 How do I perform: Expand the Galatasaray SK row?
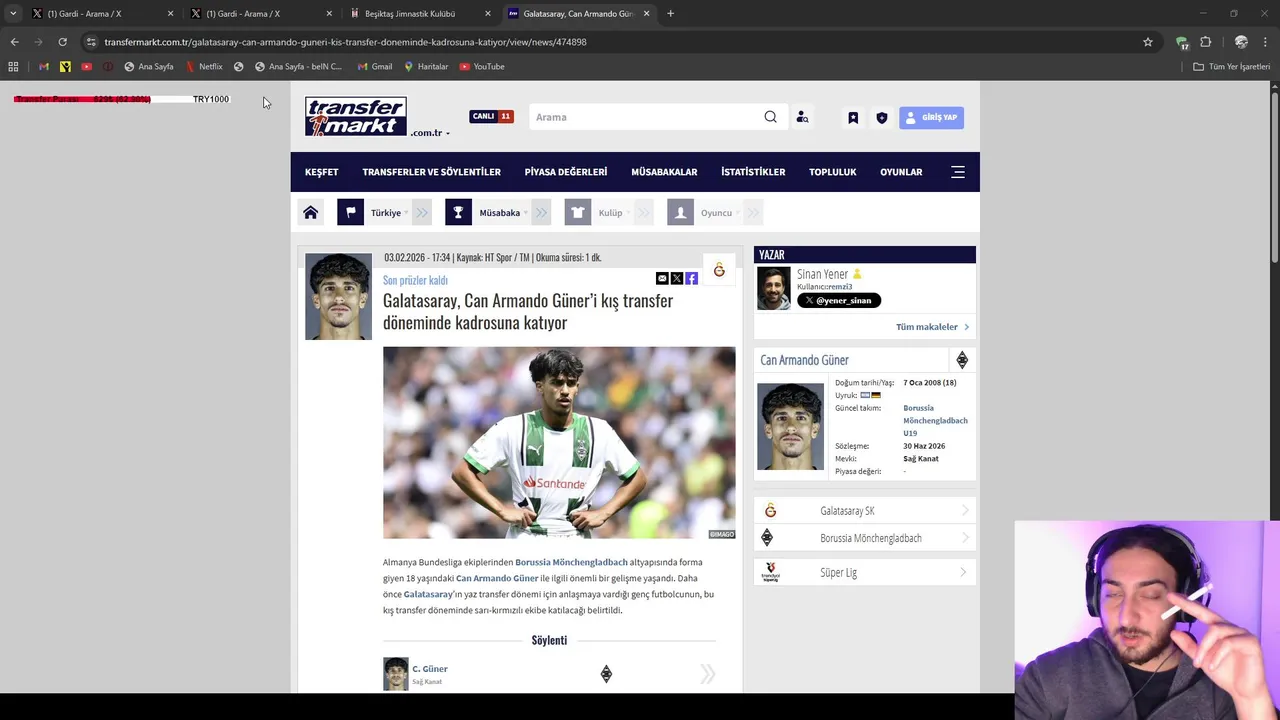point(865,511)
